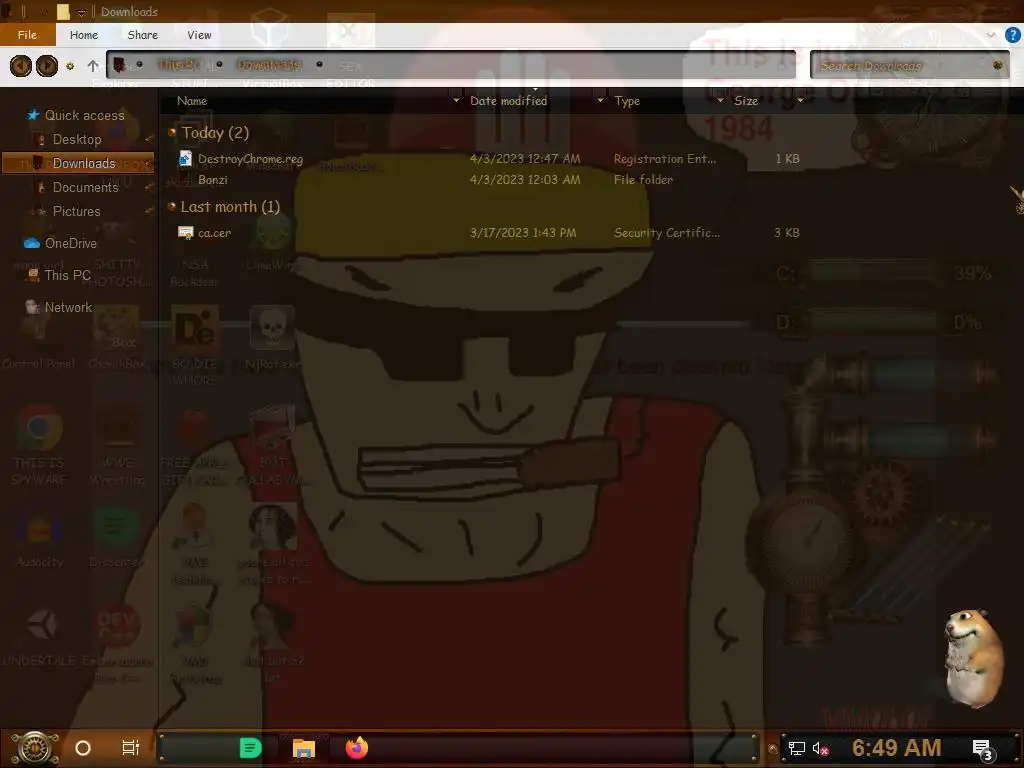Open the Type column dropdown arrow
Image resolution: width=1024 pixels, height=768 pixels.
(x=720, y=101)
